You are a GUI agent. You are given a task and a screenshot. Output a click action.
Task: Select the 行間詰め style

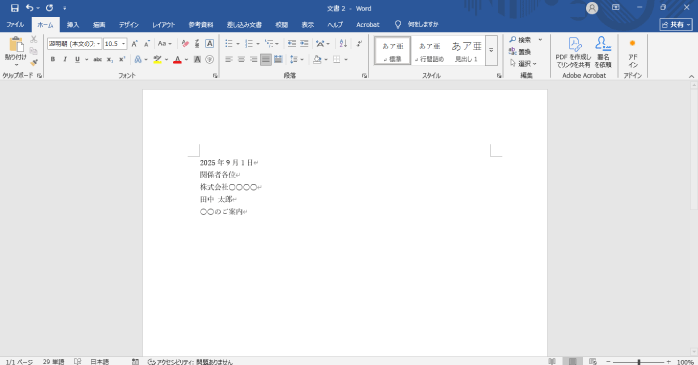(x=430, y=51)
